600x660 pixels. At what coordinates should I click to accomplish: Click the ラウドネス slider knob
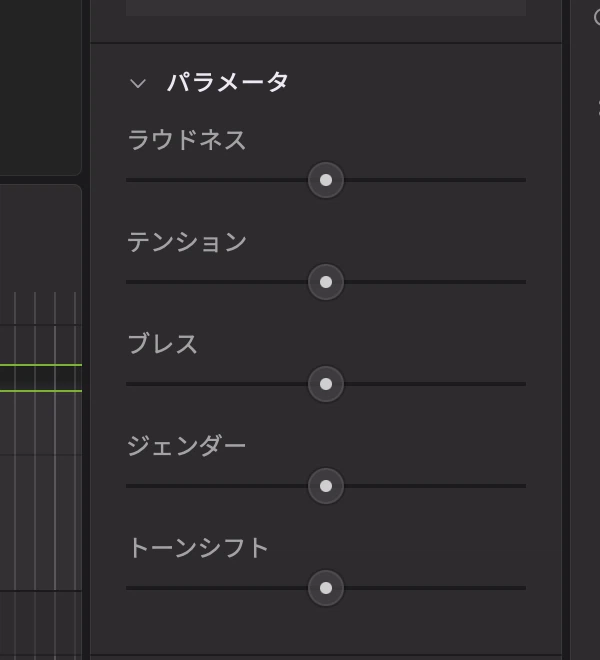[x=326, y=180]
